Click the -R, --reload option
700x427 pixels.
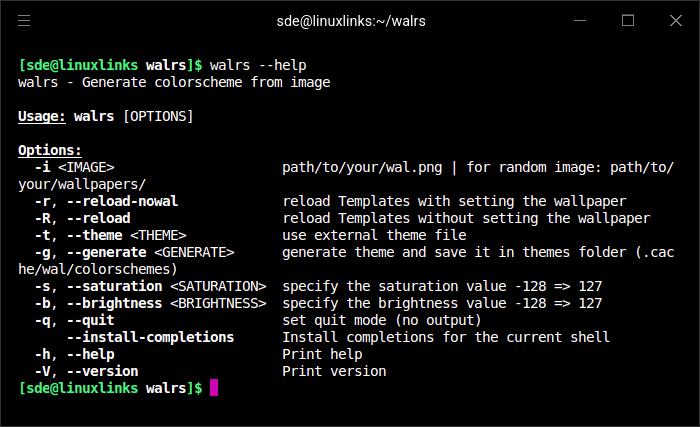[x=83, y=218]
